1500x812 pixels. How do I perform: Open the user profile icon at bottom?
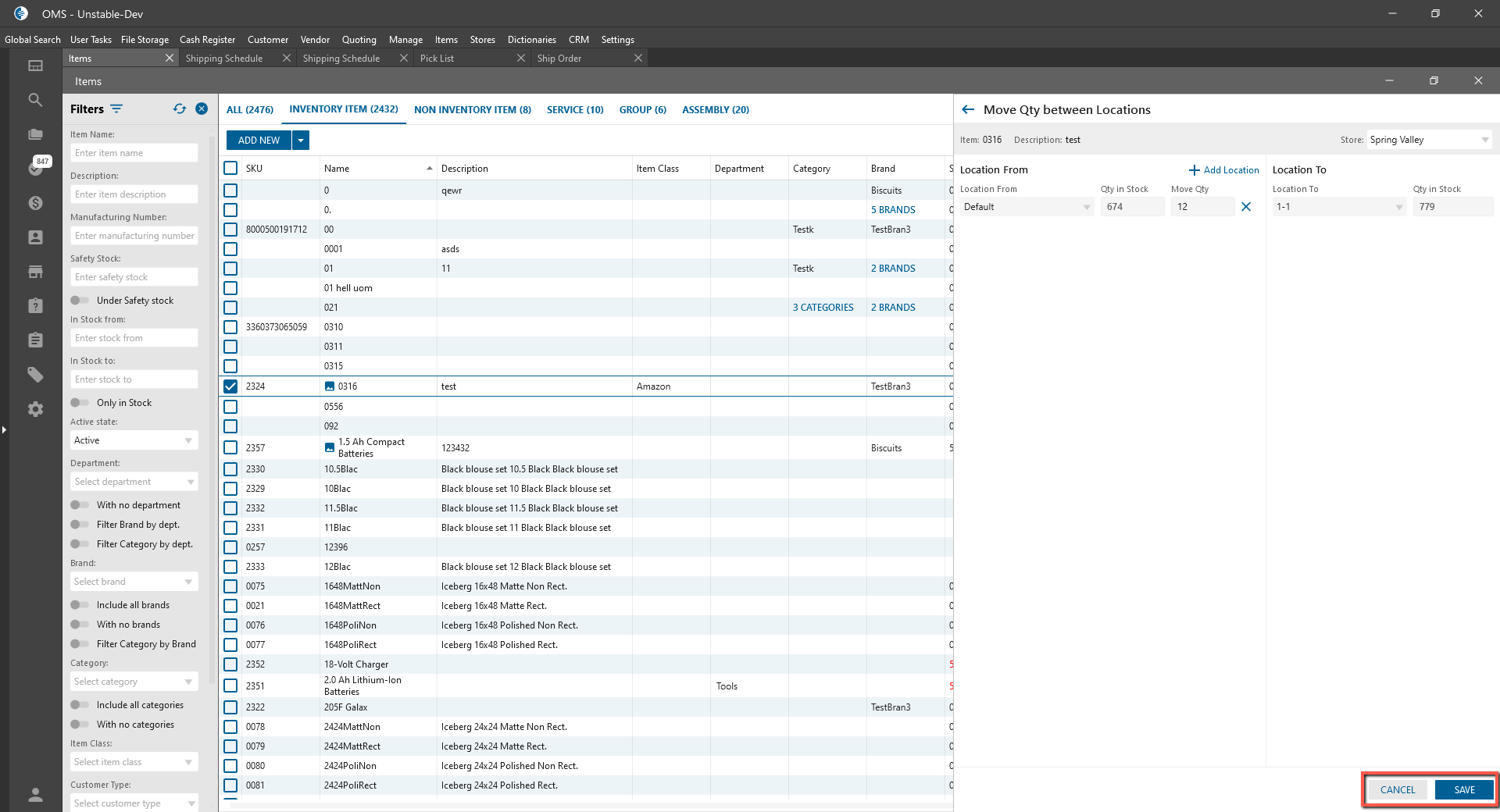[35, 795]
